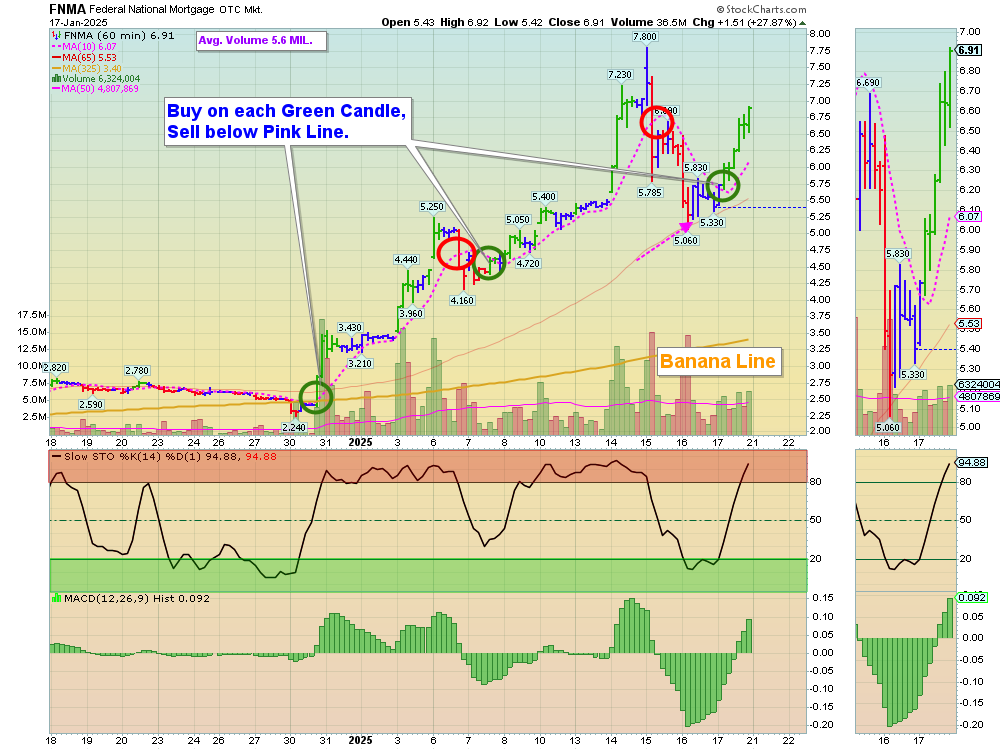Click the 4.720 price label
The height and width of the screenshot is (750, 1000).
pyautogui.click(x=528, y=263)
